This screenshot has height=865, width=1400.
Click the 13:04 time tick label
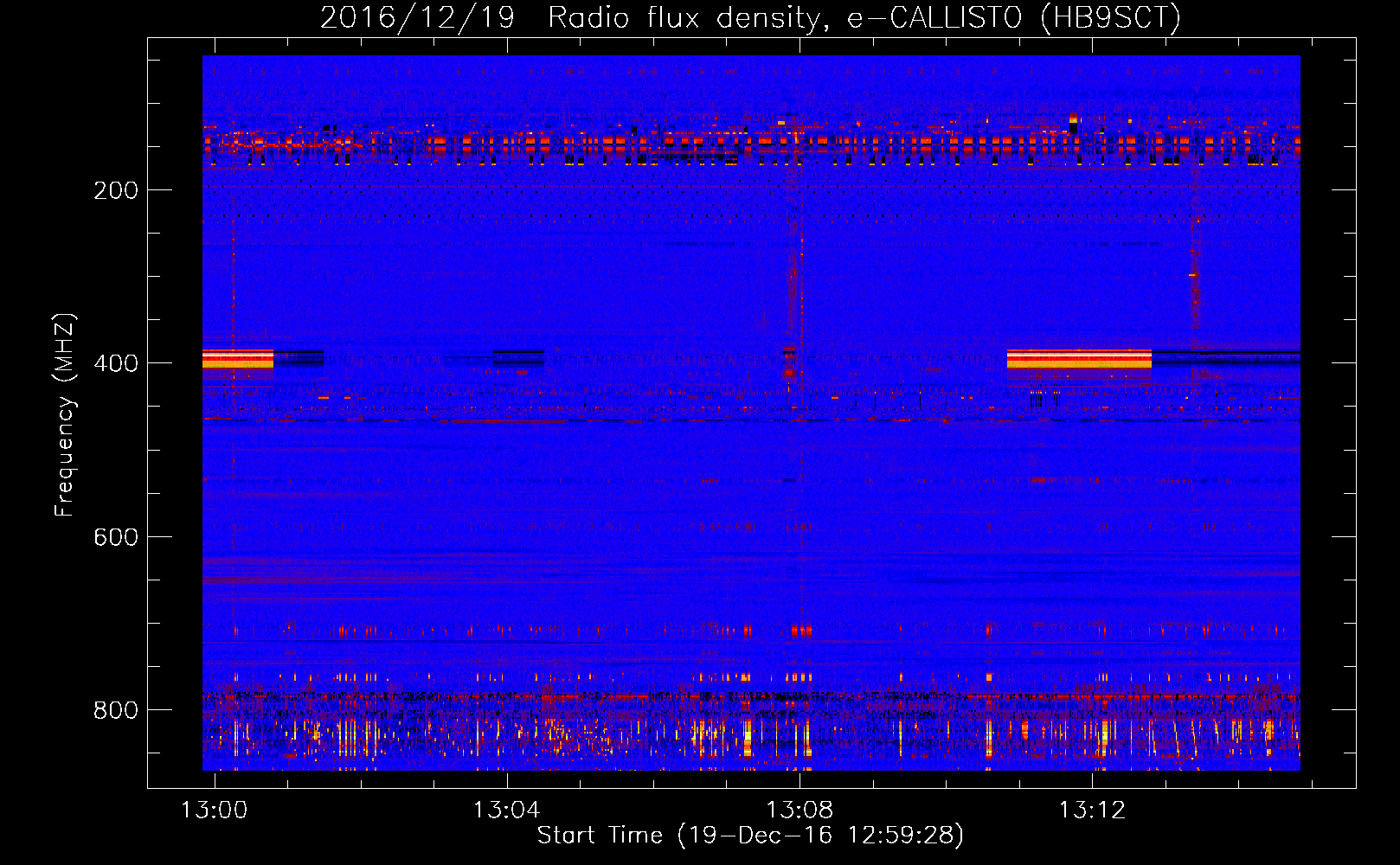tap(507, 810)
